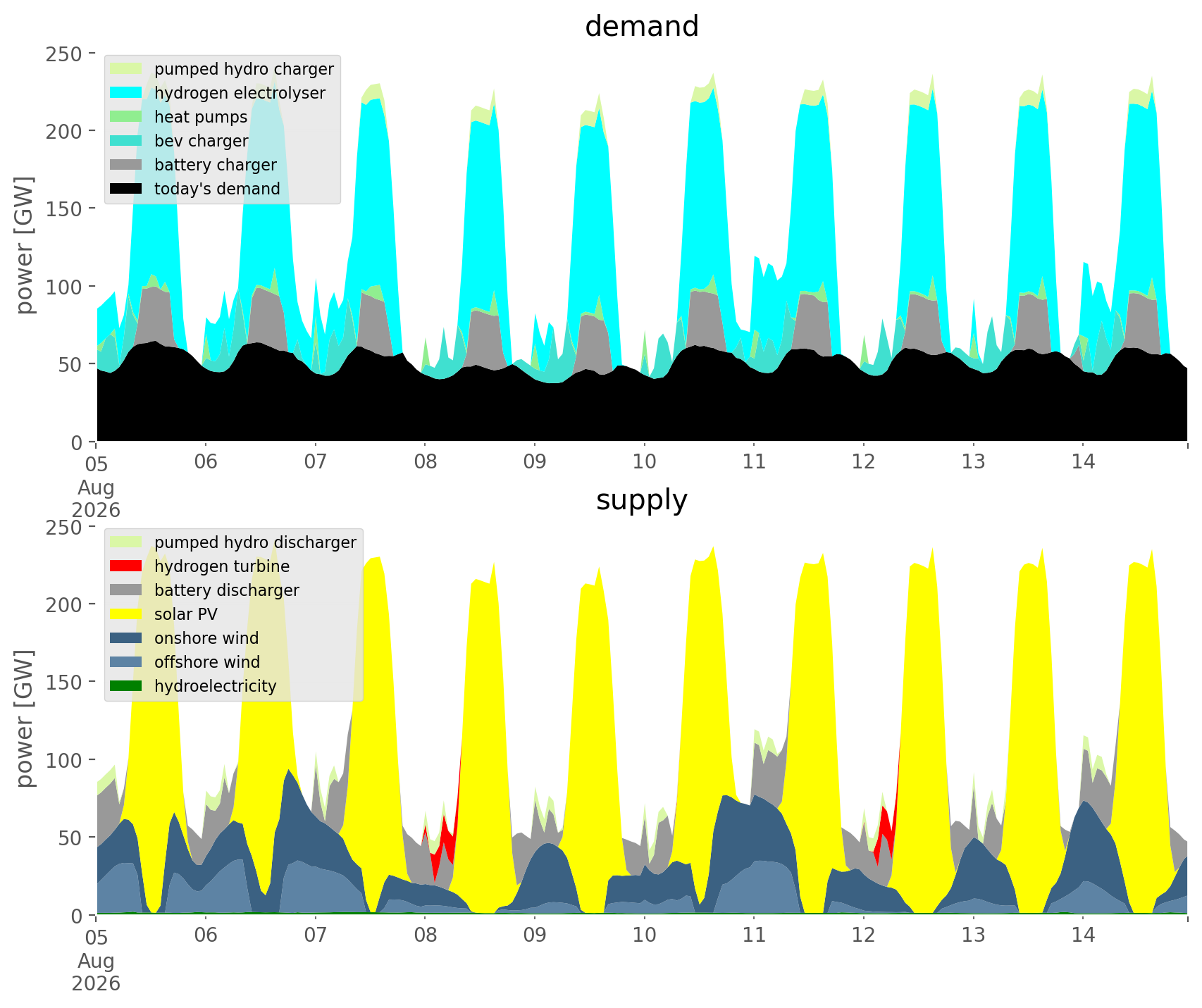This screenshot has width=1202, height=1008.
Task: Click the pumped hydro charger legend color swatch
Action: [127, 68]
